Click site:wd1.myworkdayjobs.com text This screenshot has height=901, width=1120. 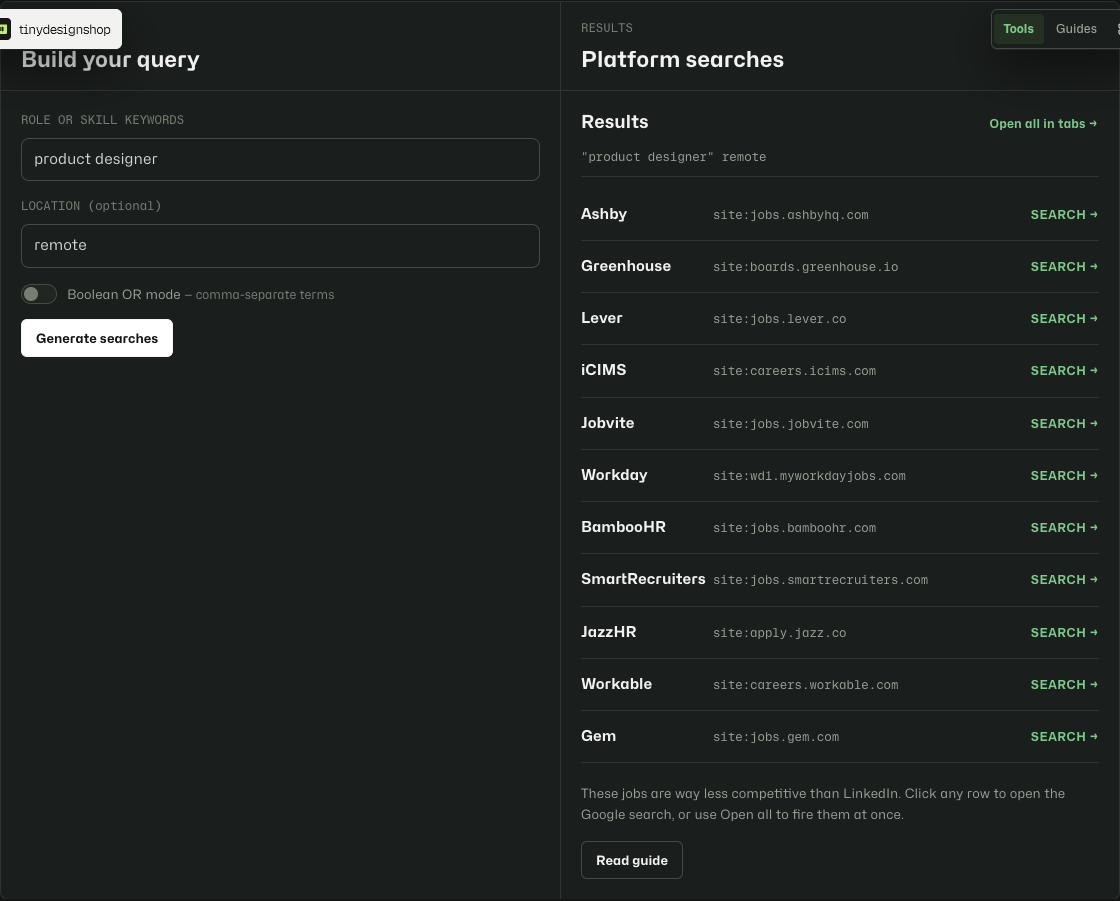pyautogui.click(x=809, y=477)
